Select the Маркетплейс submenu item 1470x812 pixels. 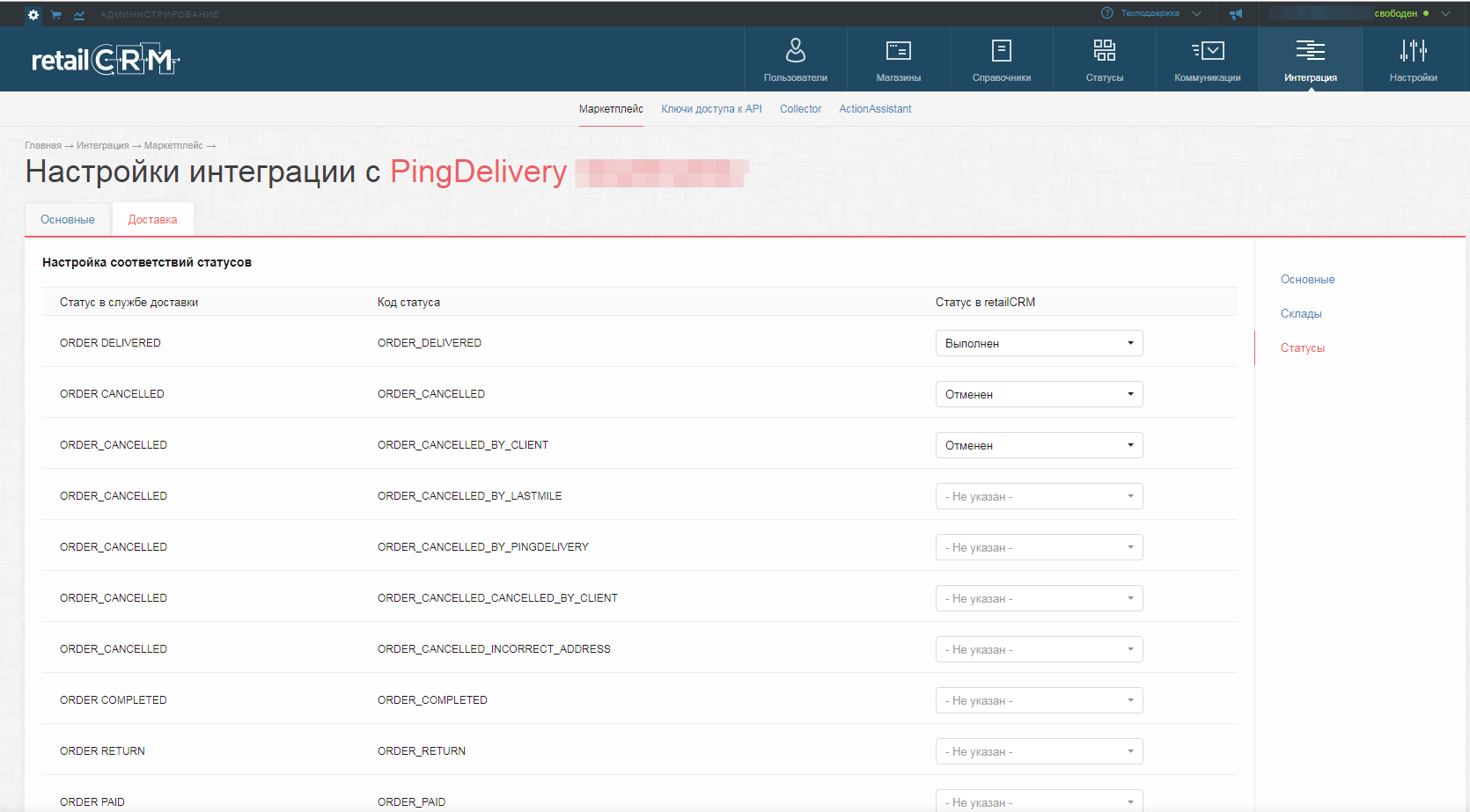click(x=611, y=109)
